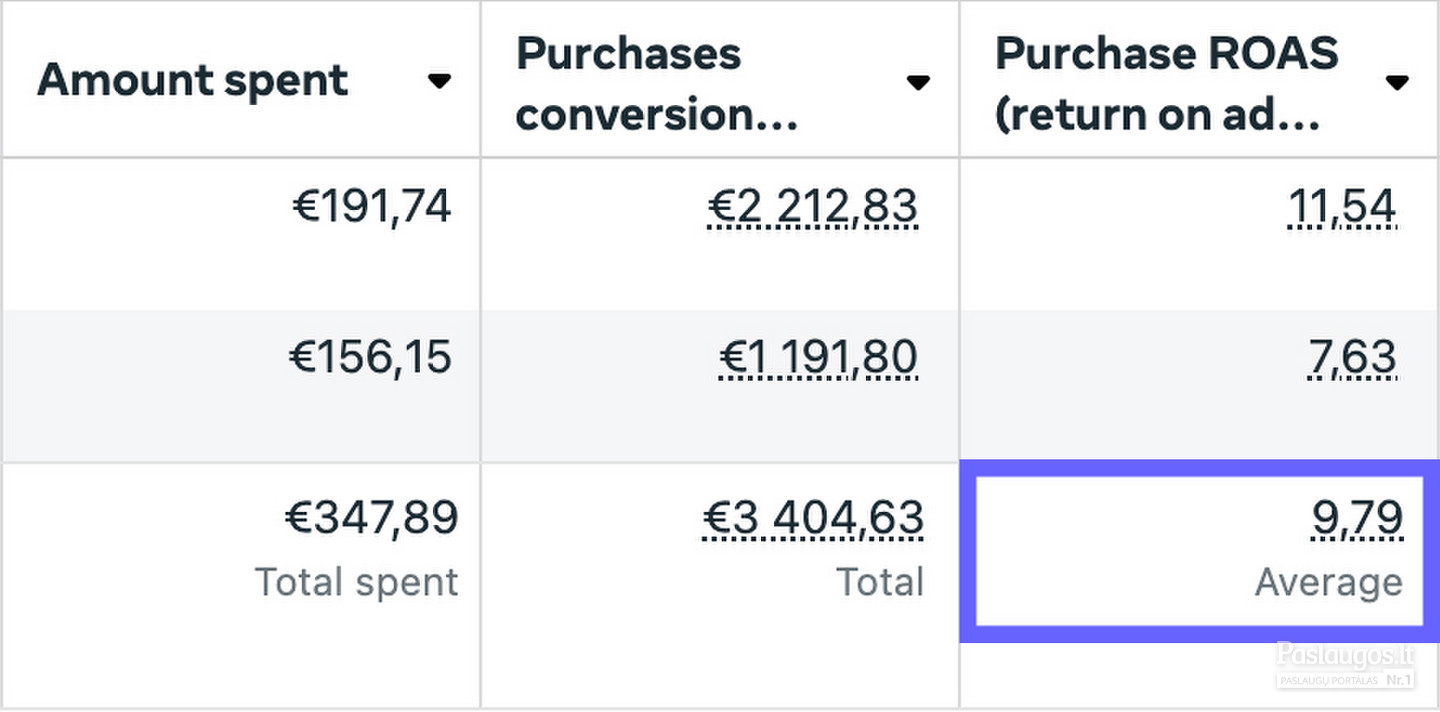Click the Average label under ROAS
Image resolution: width=1440 pixels, height=712 pixels.
(1329, 582)
